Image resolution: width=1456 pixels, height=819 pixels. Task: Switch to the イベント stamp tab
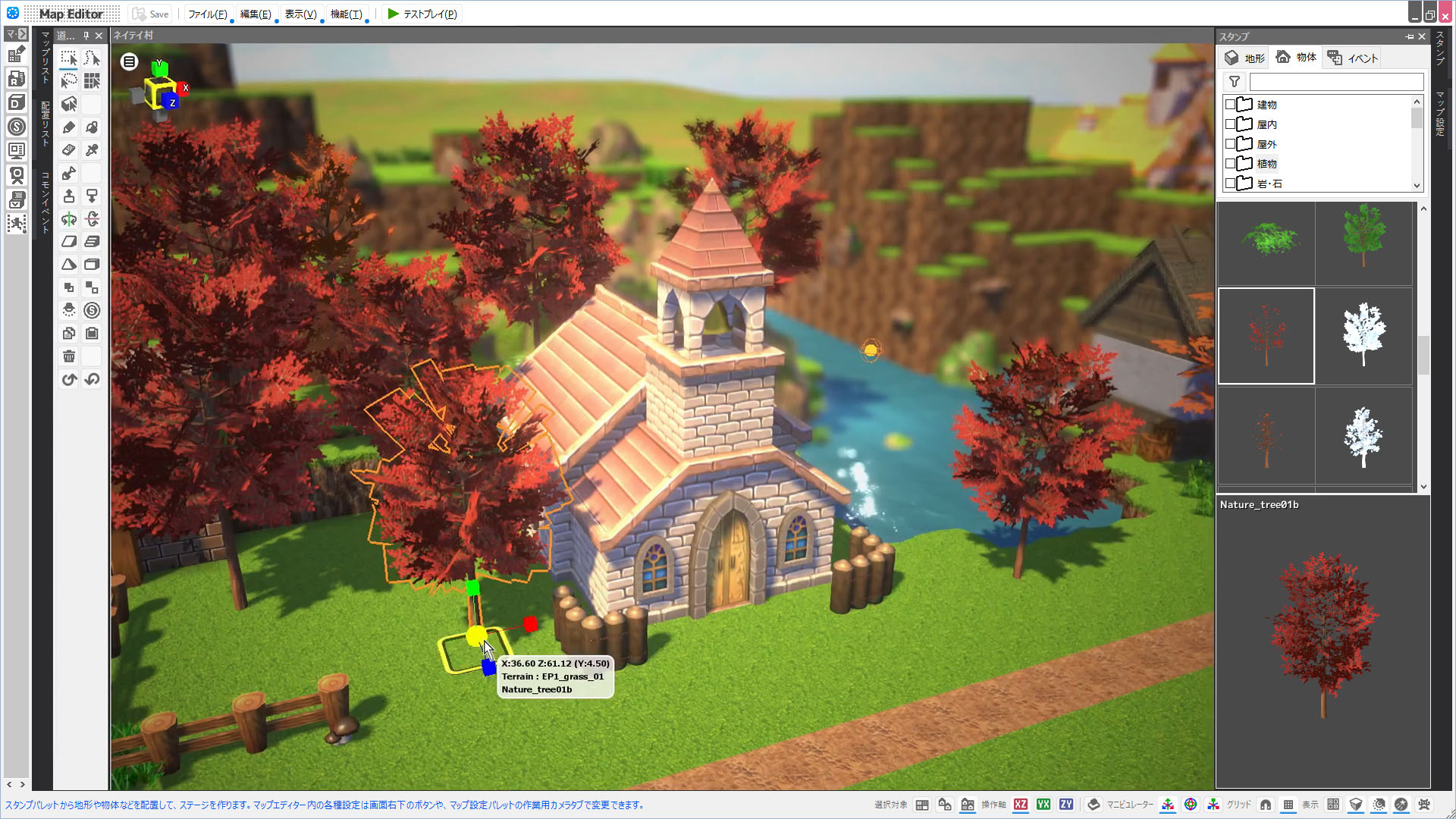[1353, 58]
